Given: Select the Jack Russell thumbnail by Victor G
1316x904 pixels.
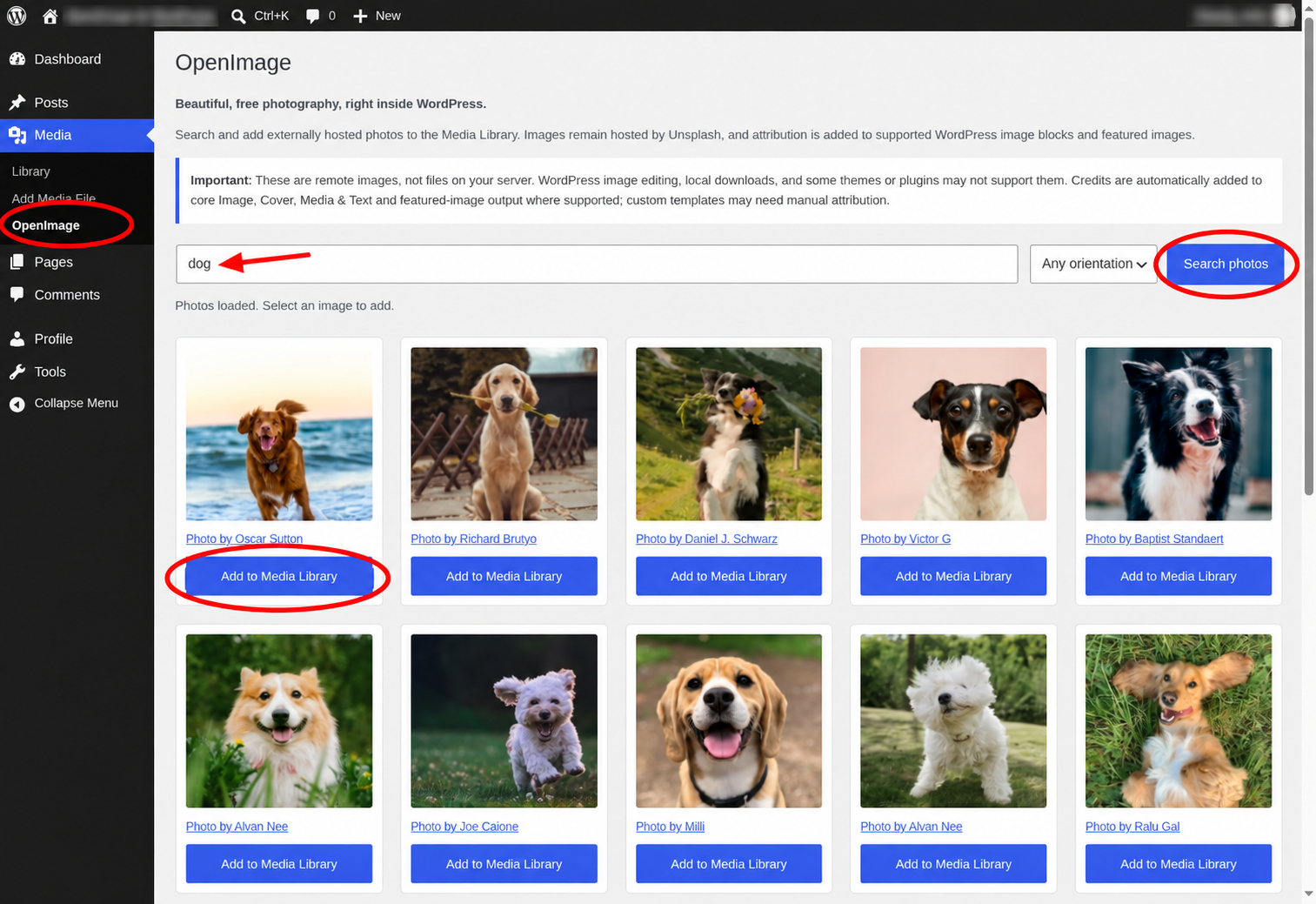Looking at the screenshot, I should pyautogui.click(x=953, y=434).
